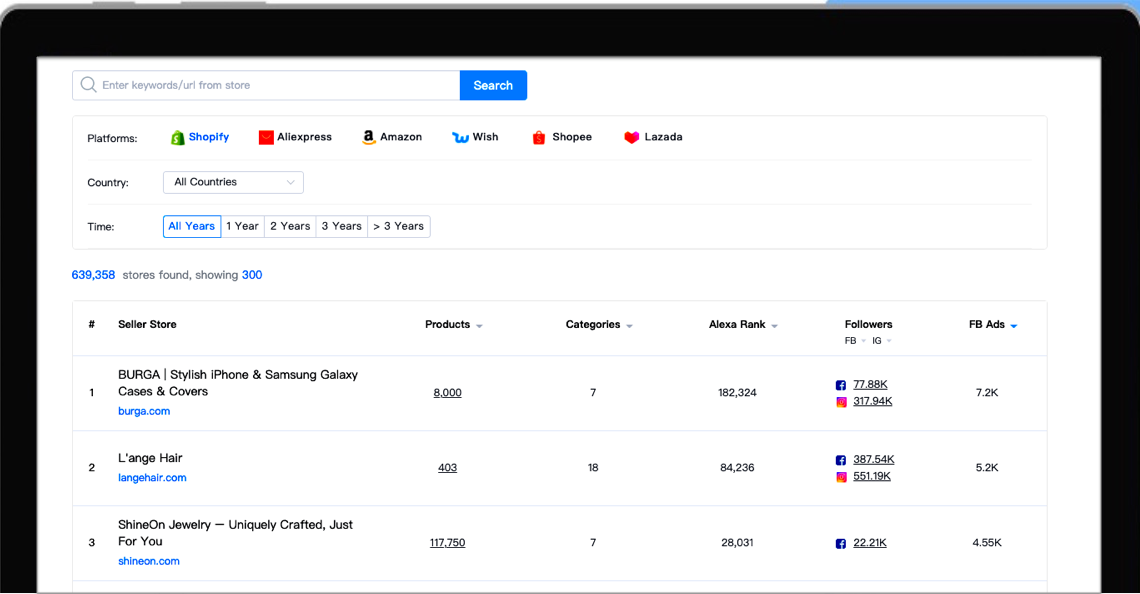Select the Wish platform logo
The height and width of the screenshot is (594, 1140).
click(460, 137)
